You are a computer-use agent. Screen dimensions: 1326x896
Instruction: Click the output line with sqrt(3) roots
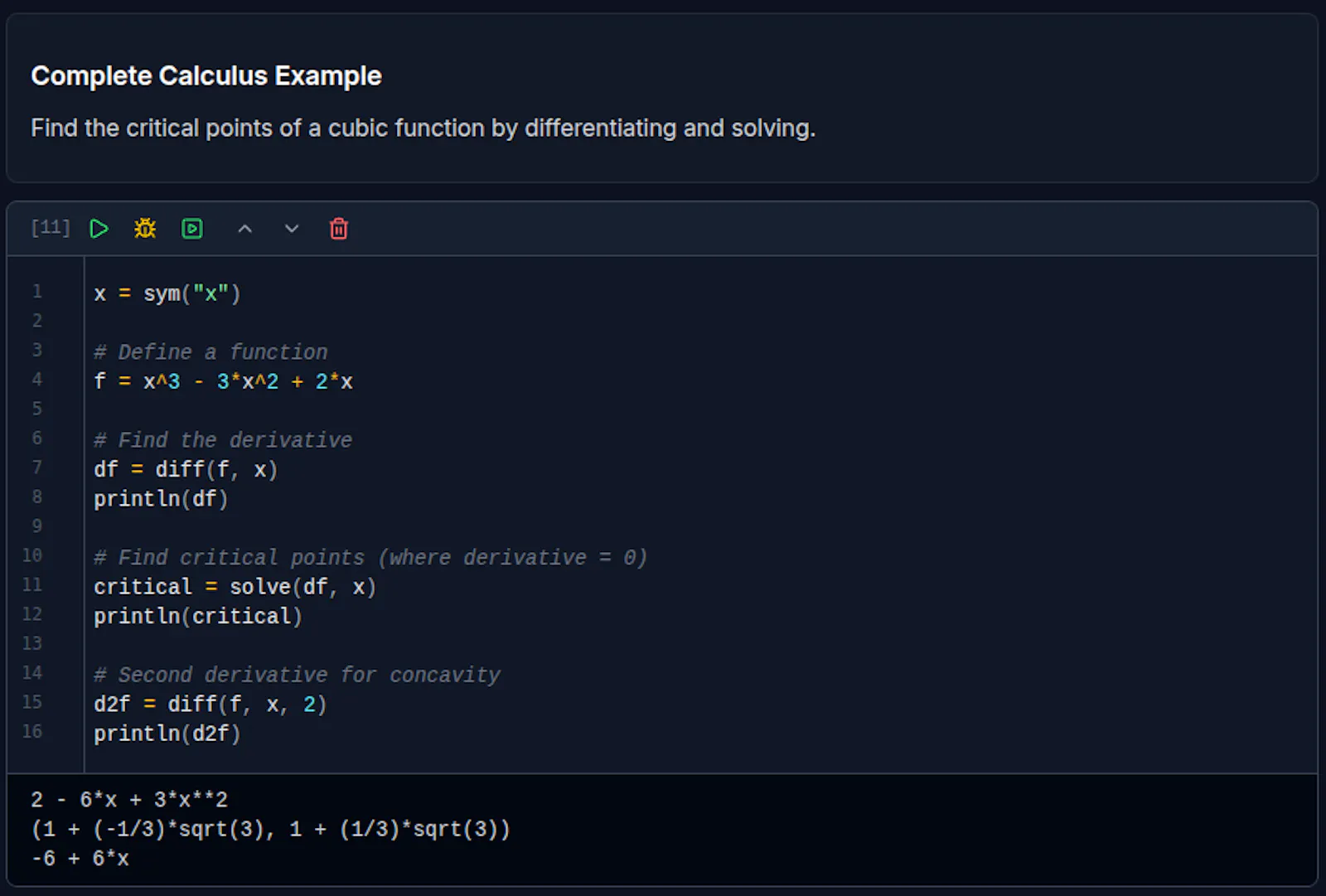pyautogui.click(x=271, y=829)
